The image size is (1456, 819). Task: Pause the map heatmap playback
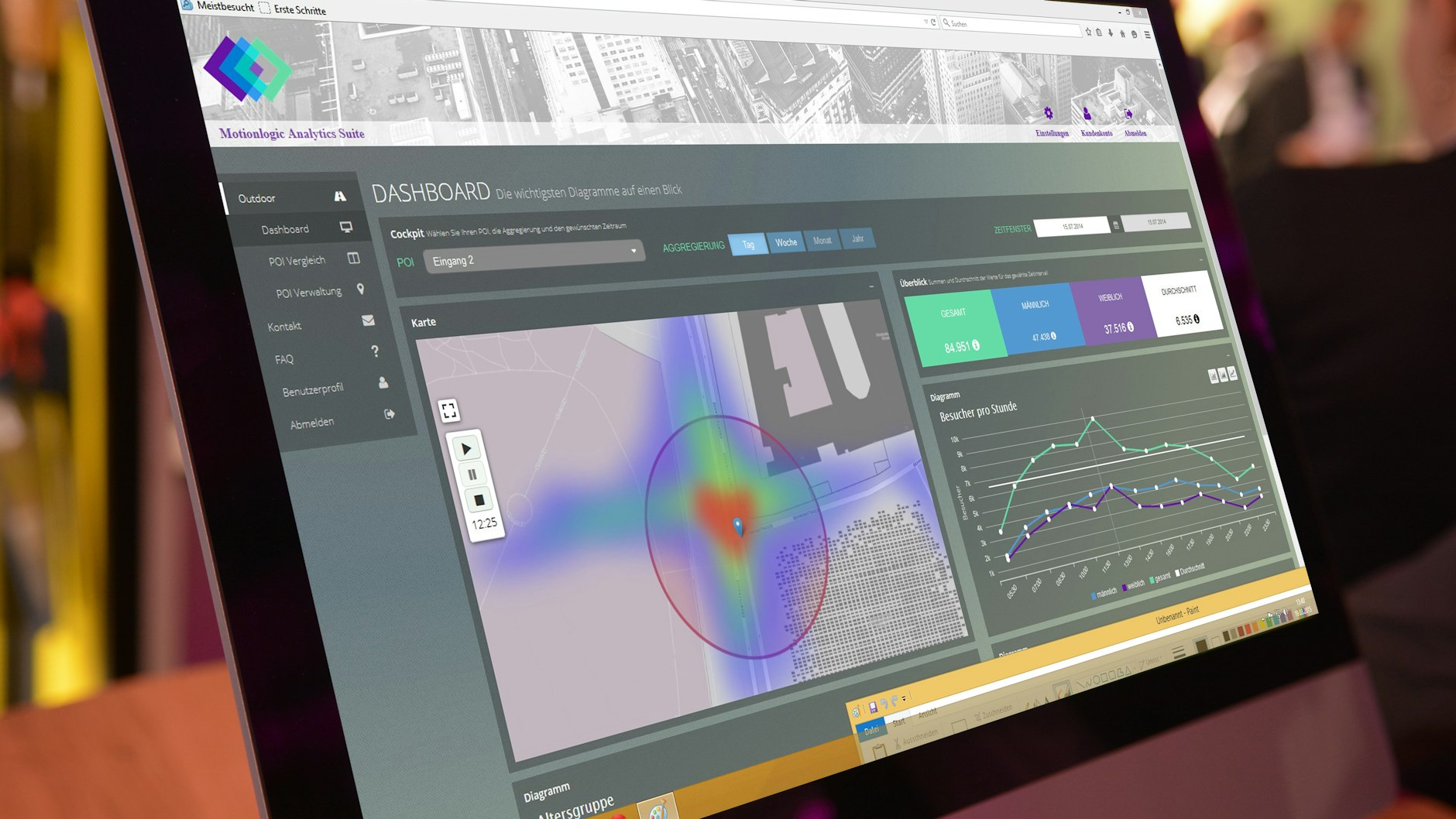[472, 475]
